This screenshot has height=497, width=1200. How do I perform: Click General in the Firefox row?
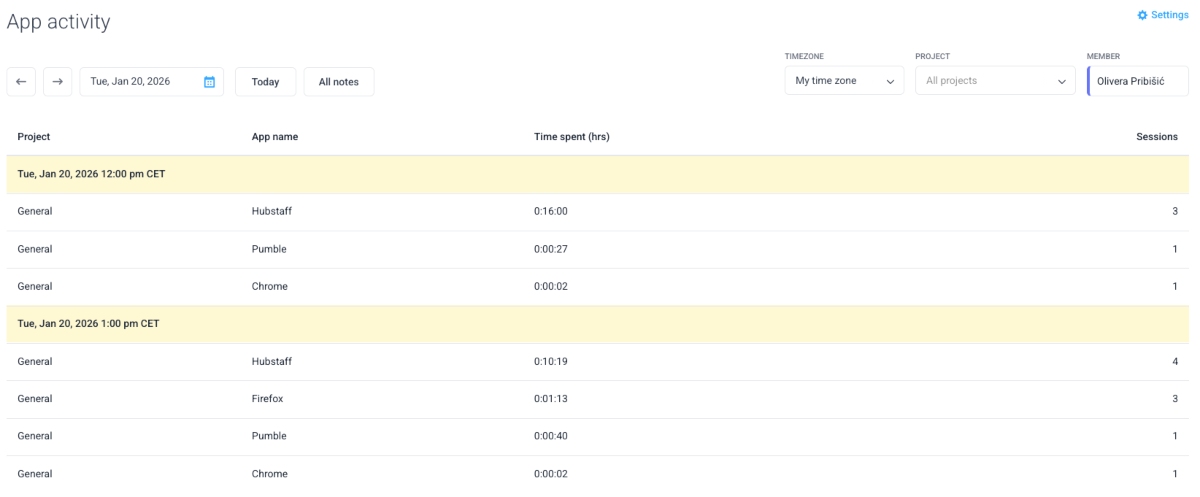pos(35,399)
